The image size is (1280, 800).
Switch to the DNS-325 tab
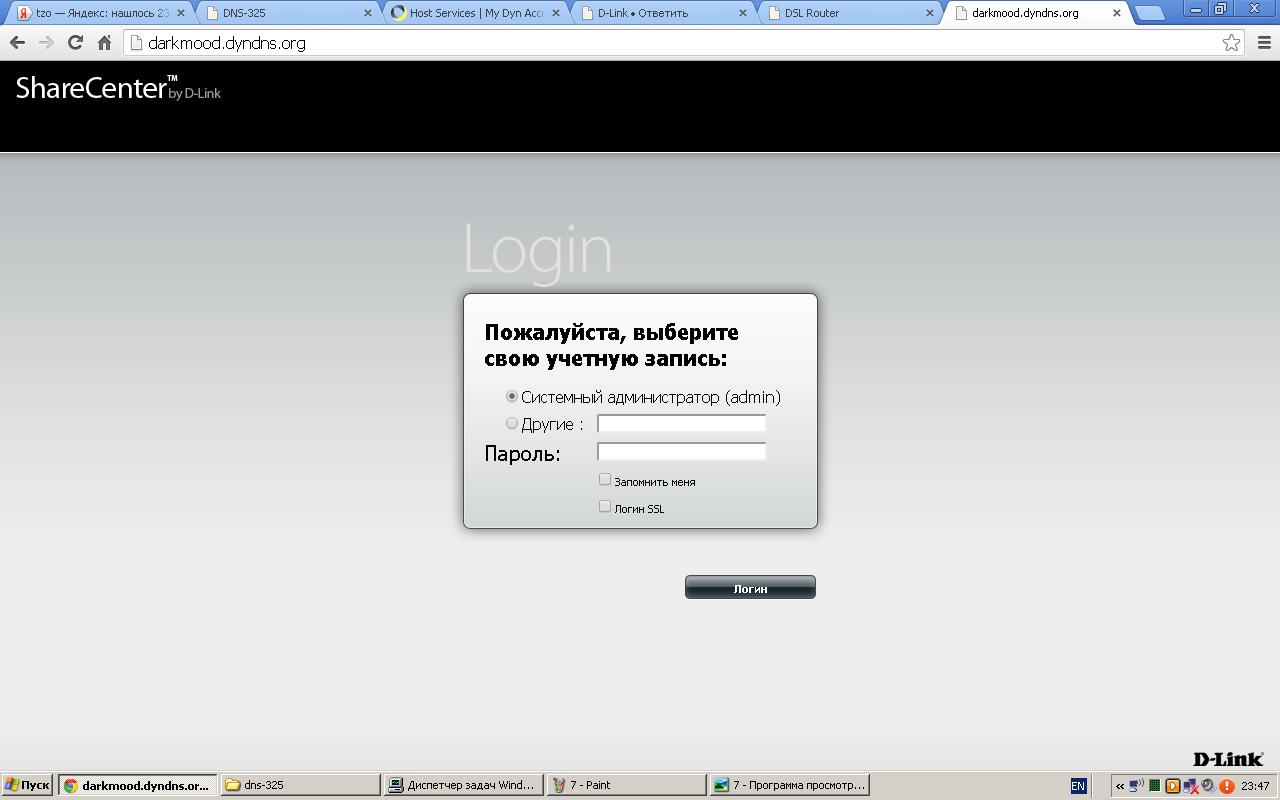click(283, 13)
